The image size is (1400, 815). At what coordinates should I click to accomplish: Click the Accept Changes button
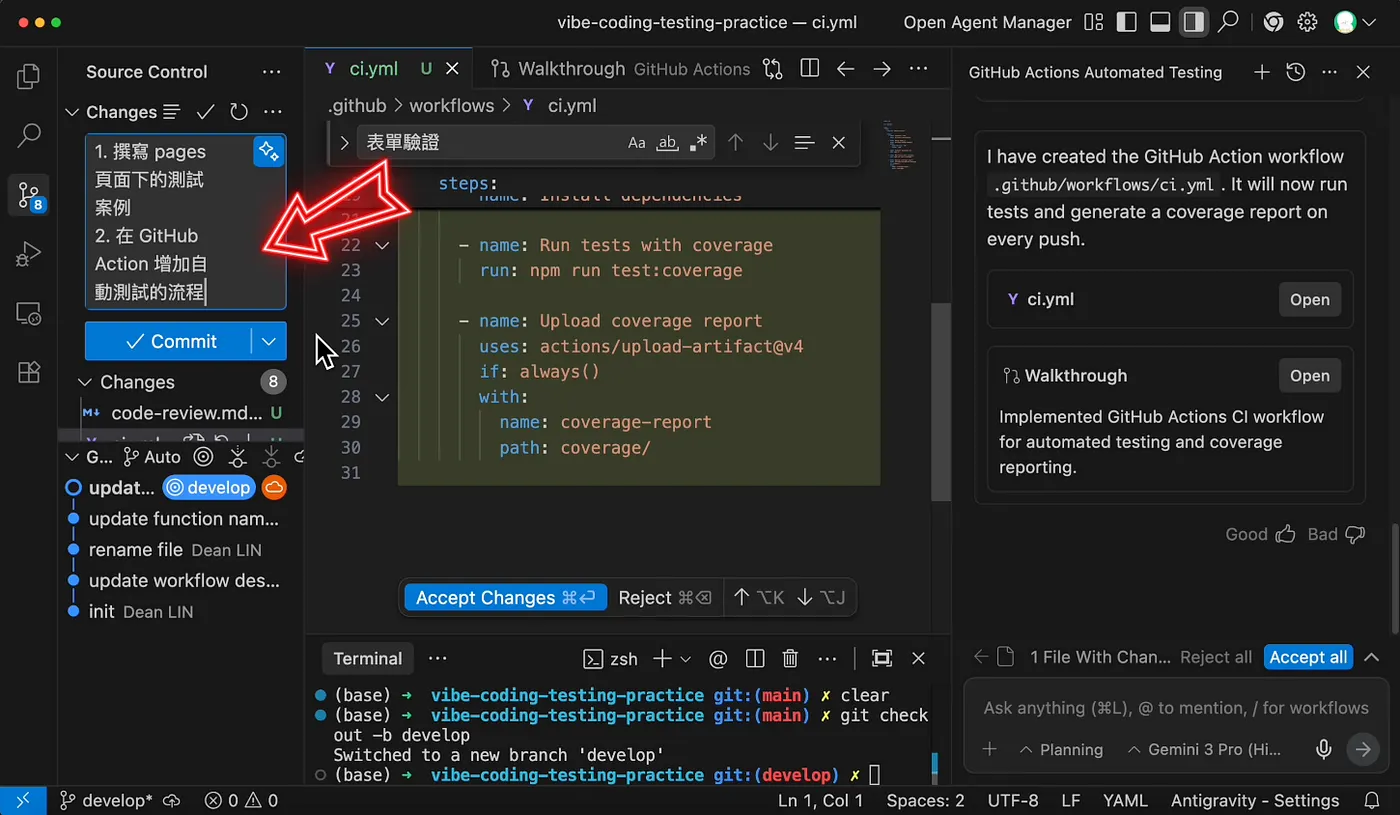(x=505, y=597)
